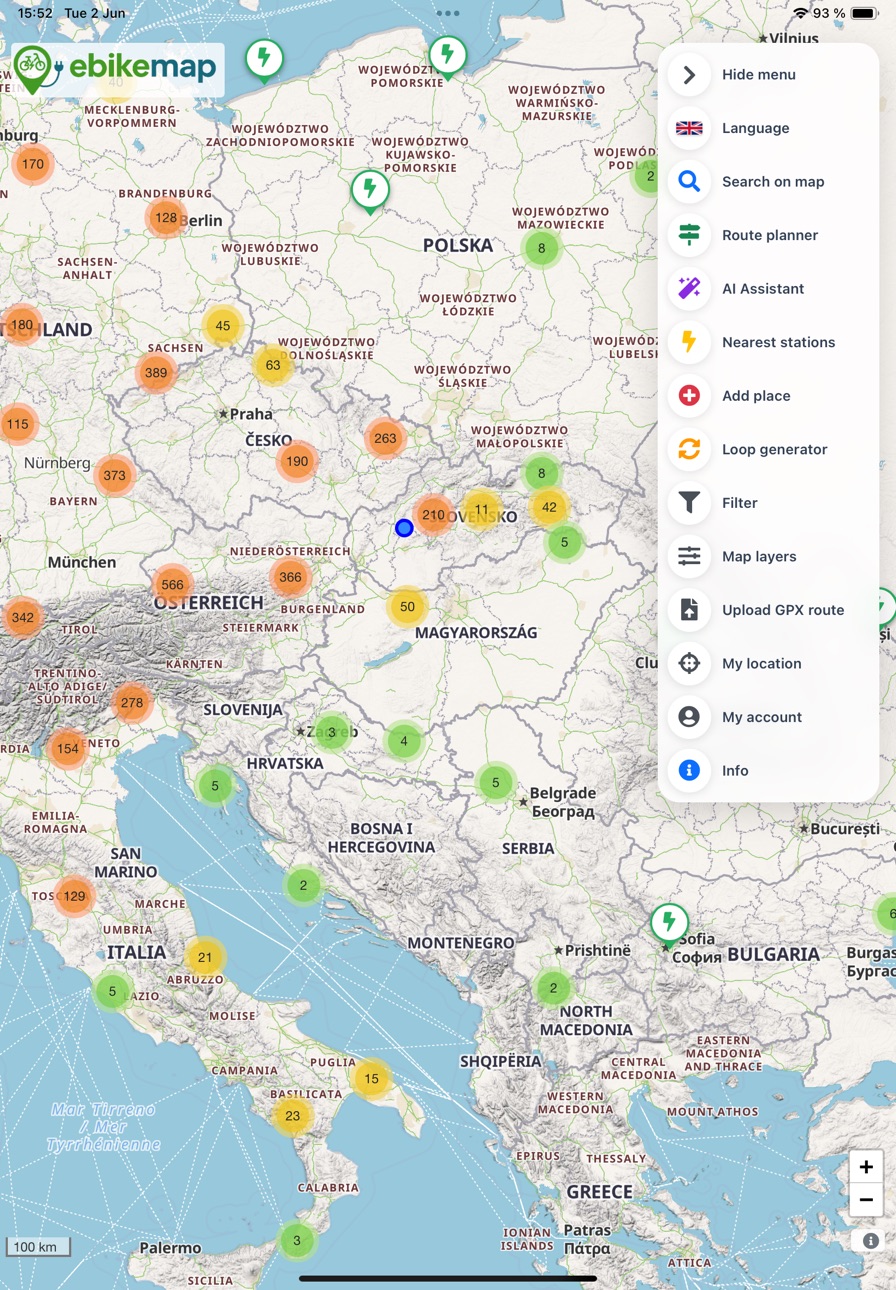Open the blue Info icon in menu
The image size is (896, 1290).
coord(689,770)
